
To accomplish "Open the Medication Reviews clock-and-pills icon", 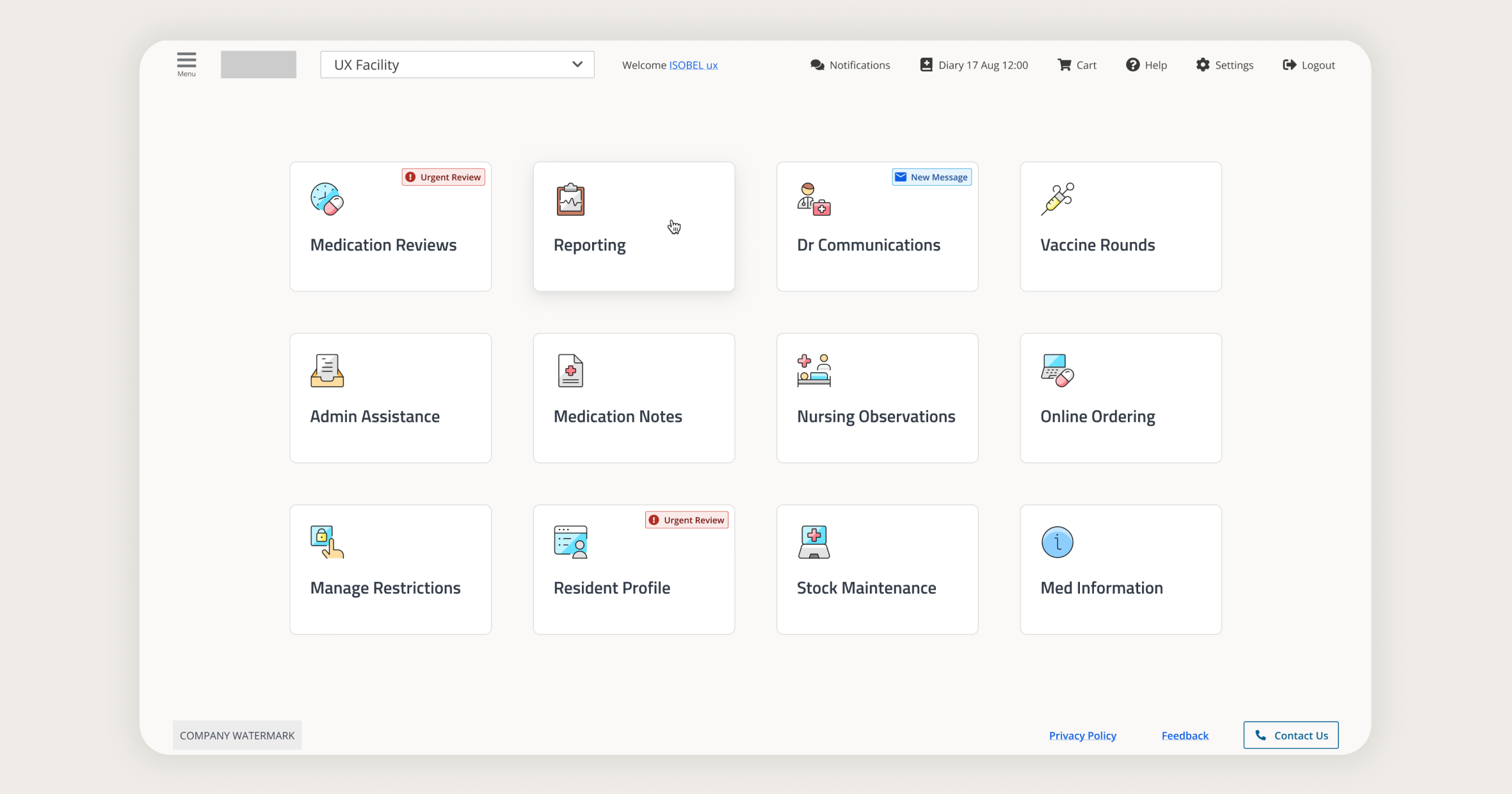I will (326, 199).
